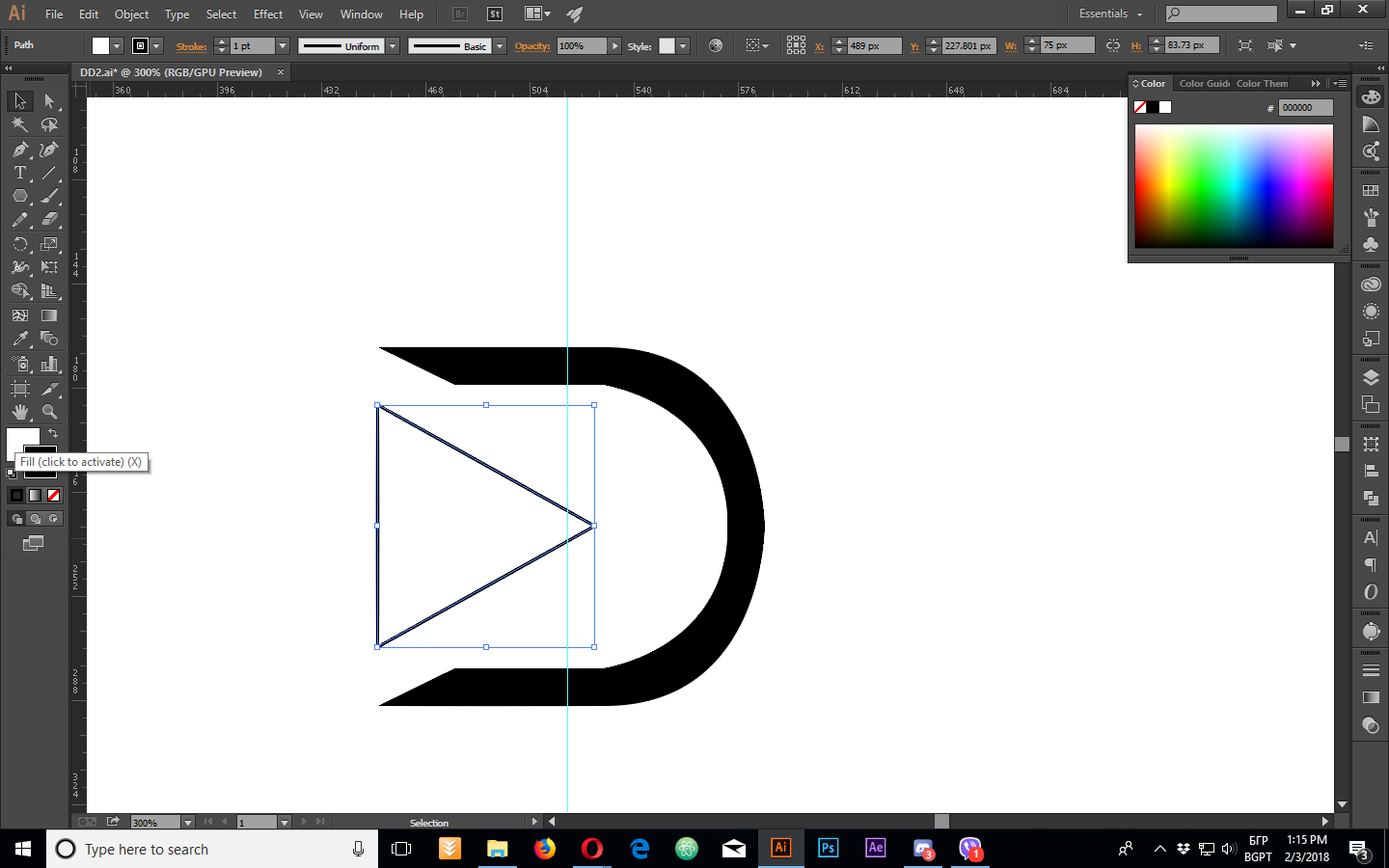Choose the Eyedropper tool
1389x868 pixels.
pos(19,339)
